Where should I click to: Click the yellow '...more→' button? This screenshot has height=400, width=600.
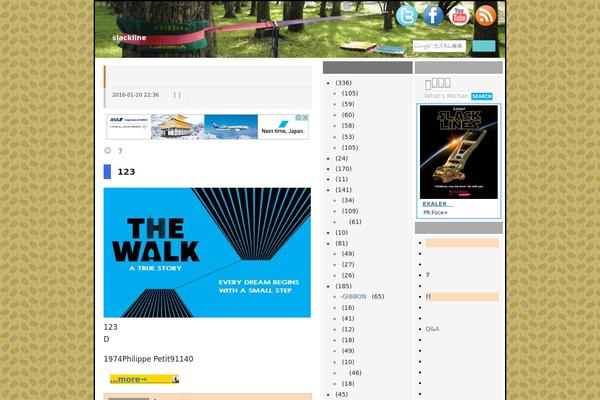(x=144, y=379)
